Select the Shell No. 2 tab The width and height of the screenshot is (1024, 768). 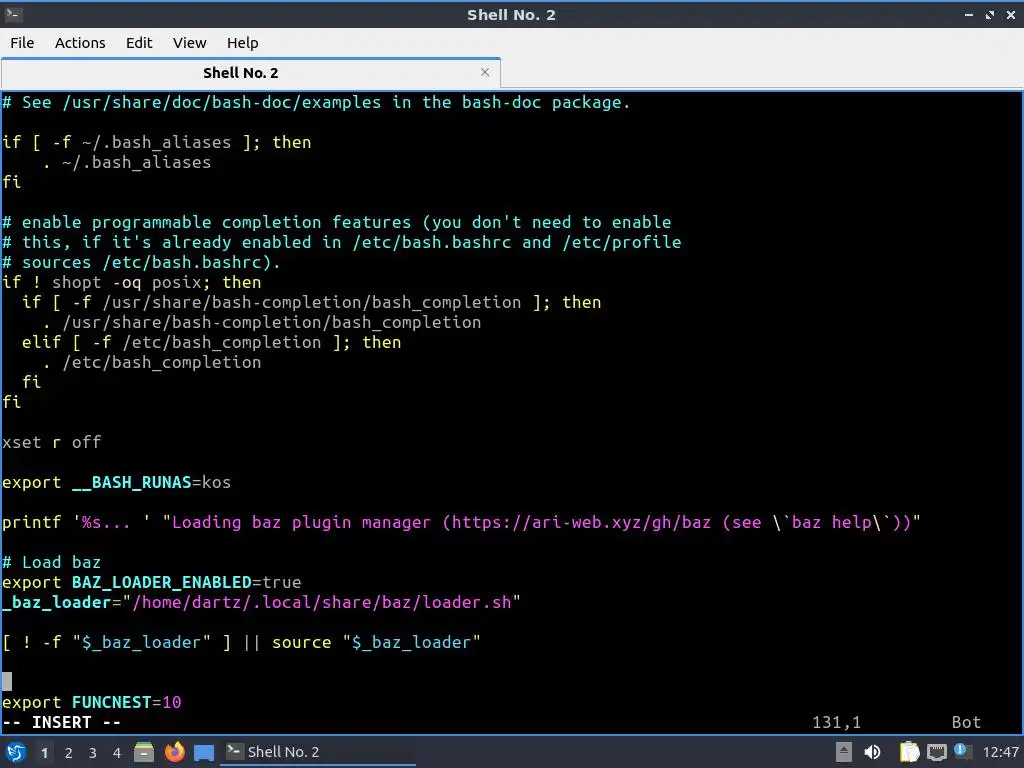click(251, 72)
